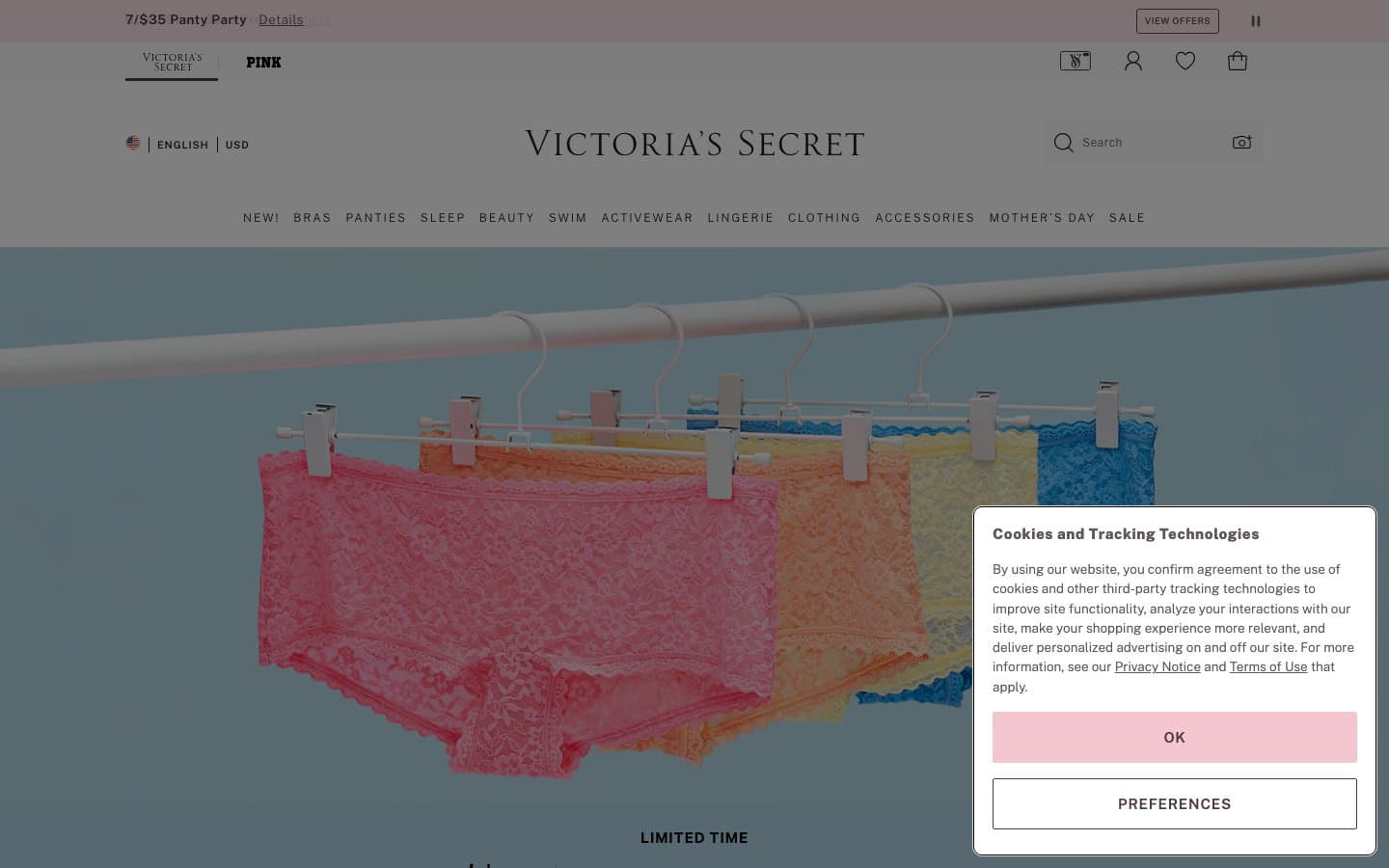Click the search magnifier icon

[x=1063, y=143]
